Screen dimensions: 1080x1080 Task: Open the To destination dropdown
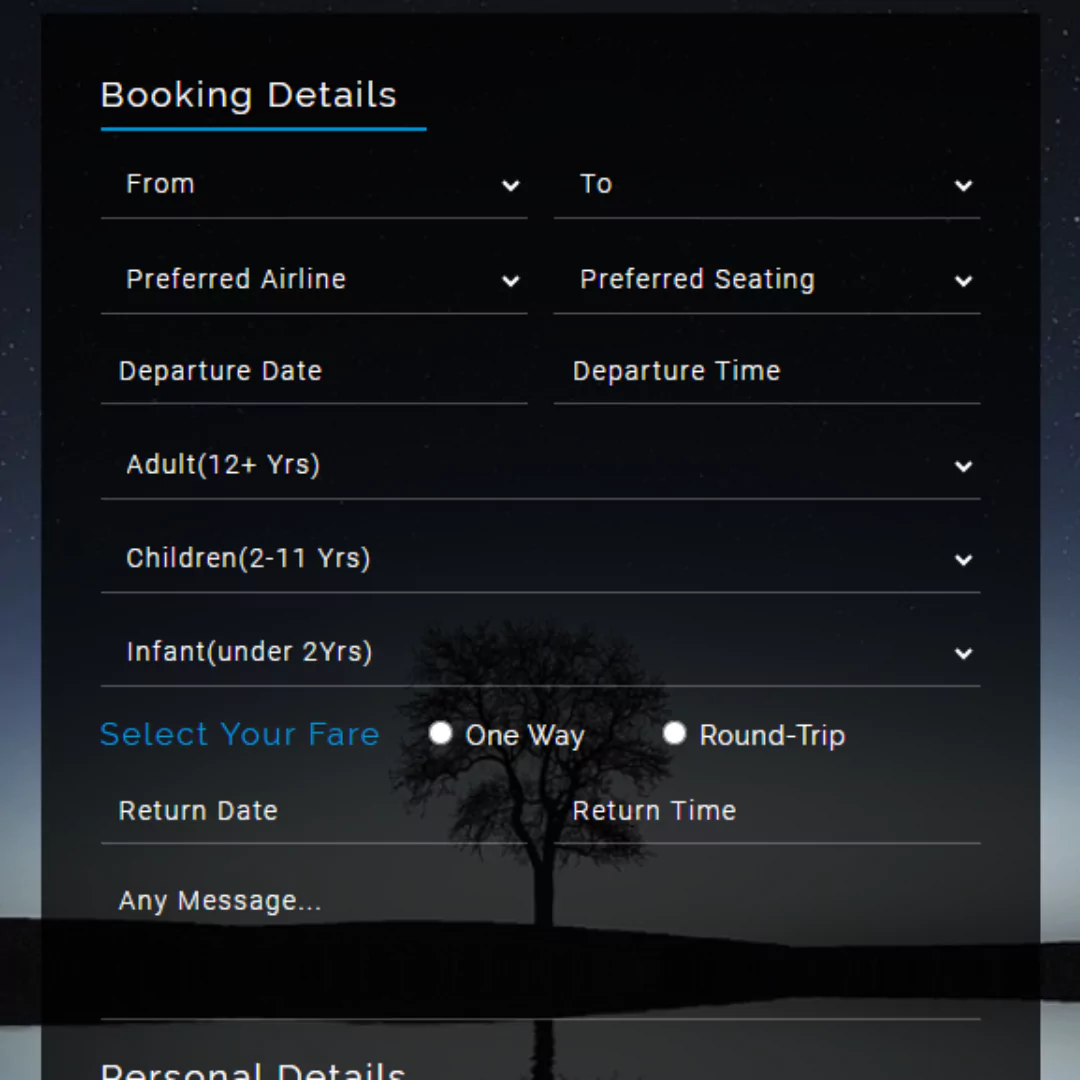coord(767,185)
